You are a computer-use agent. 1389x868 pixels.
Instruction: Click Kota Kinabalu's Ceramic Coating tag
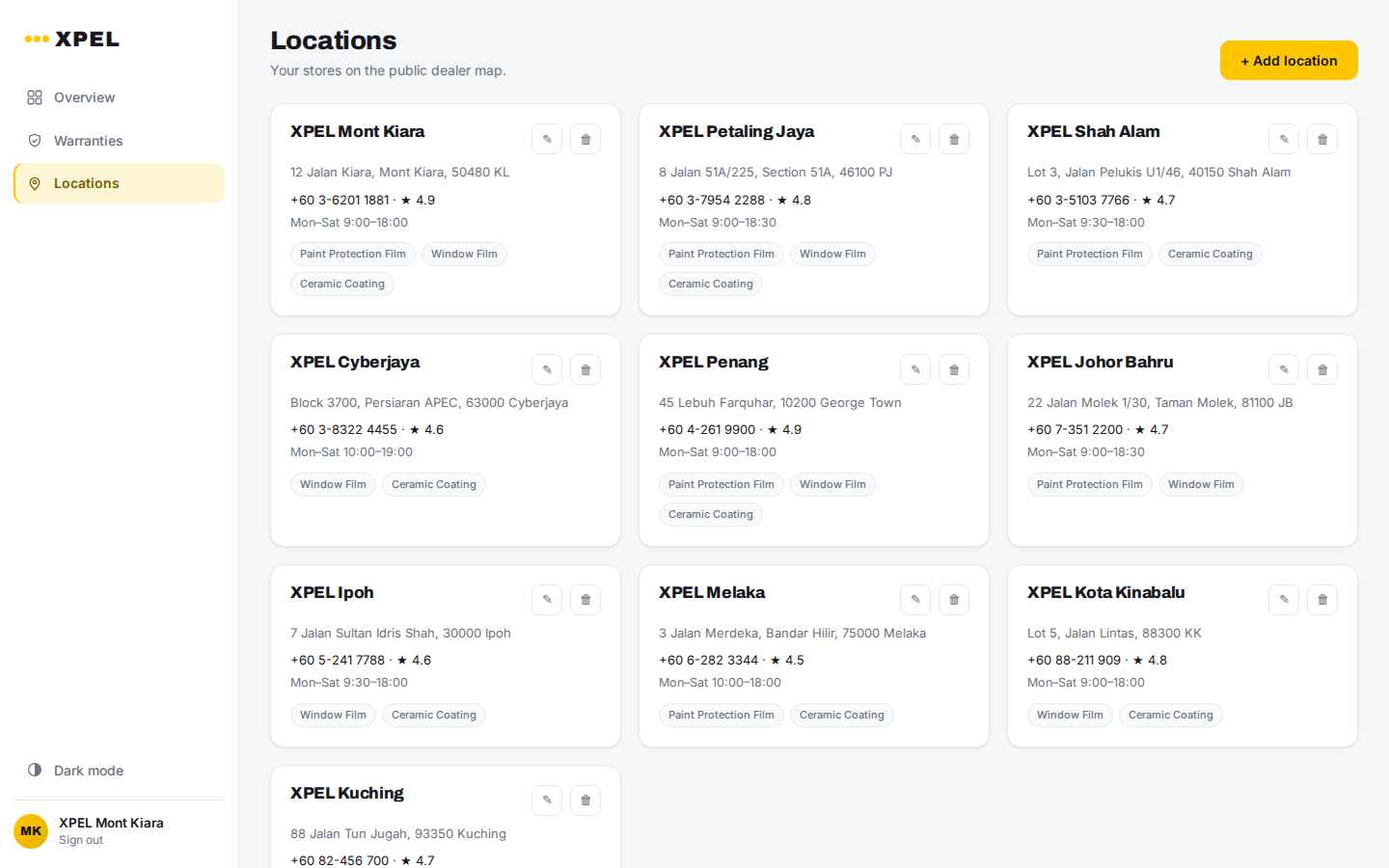(x=1171, y=716)
